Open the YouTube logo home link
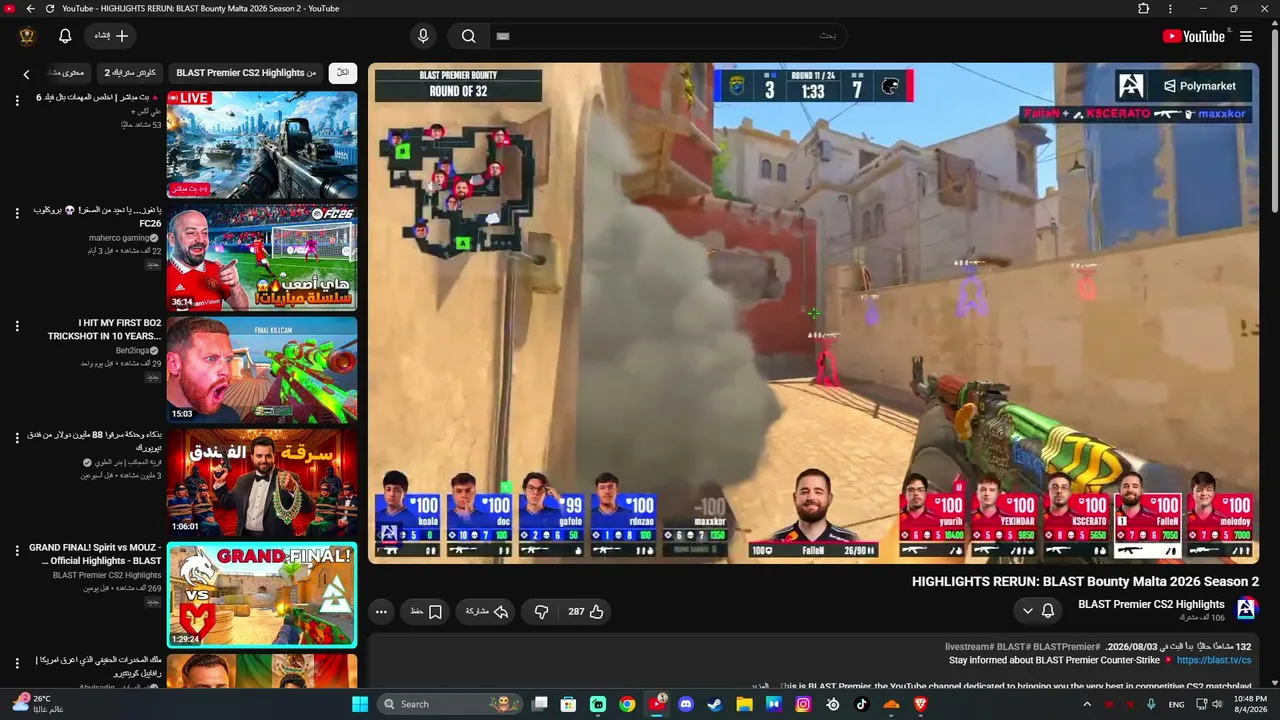The image size is (1280, 720). click(1193, 36)
